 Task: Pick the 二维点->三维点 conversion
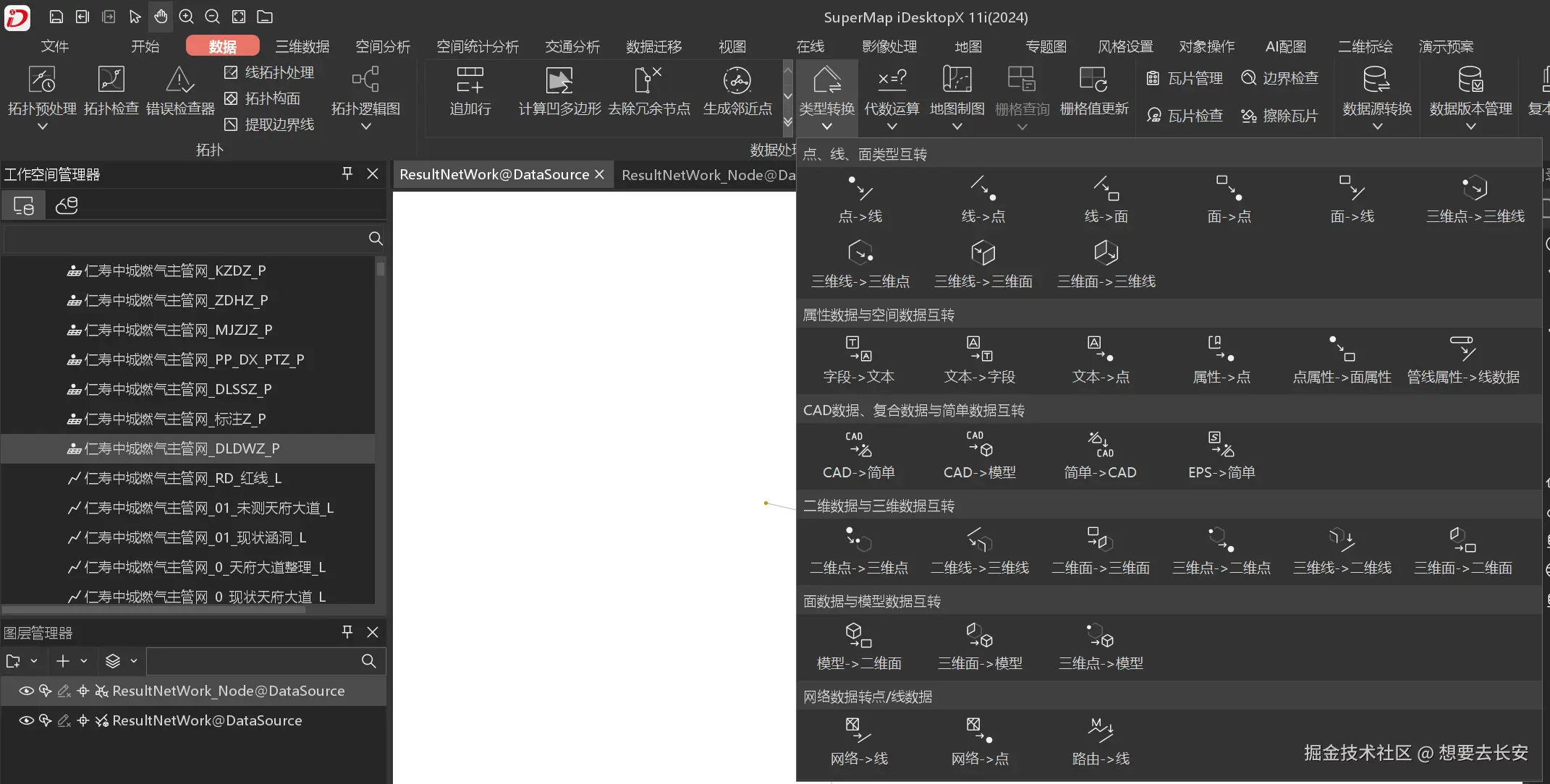pos(859,550)
